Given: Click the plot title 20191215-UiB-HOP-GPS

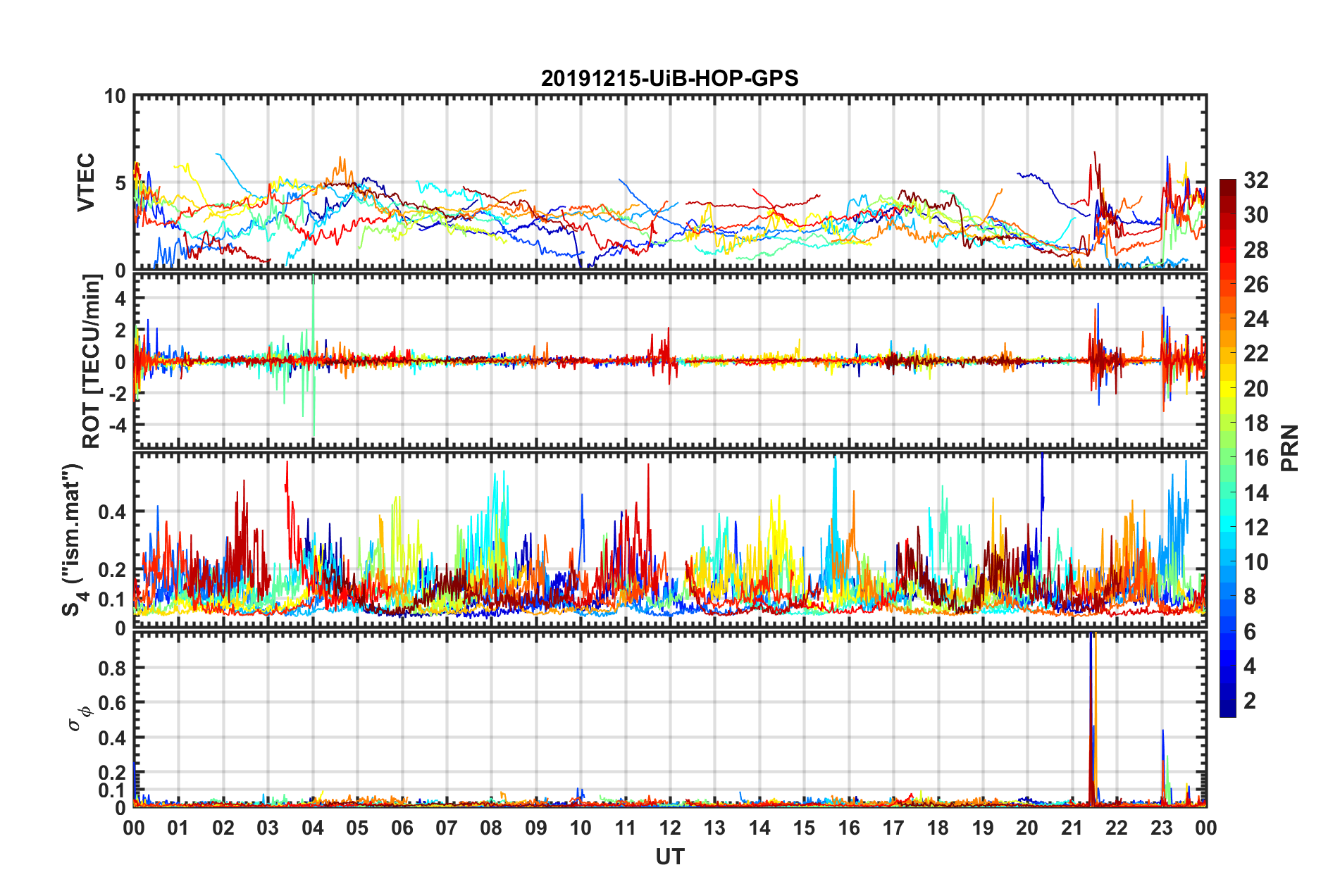Looking at the screenshot, I should pos(669,78).
